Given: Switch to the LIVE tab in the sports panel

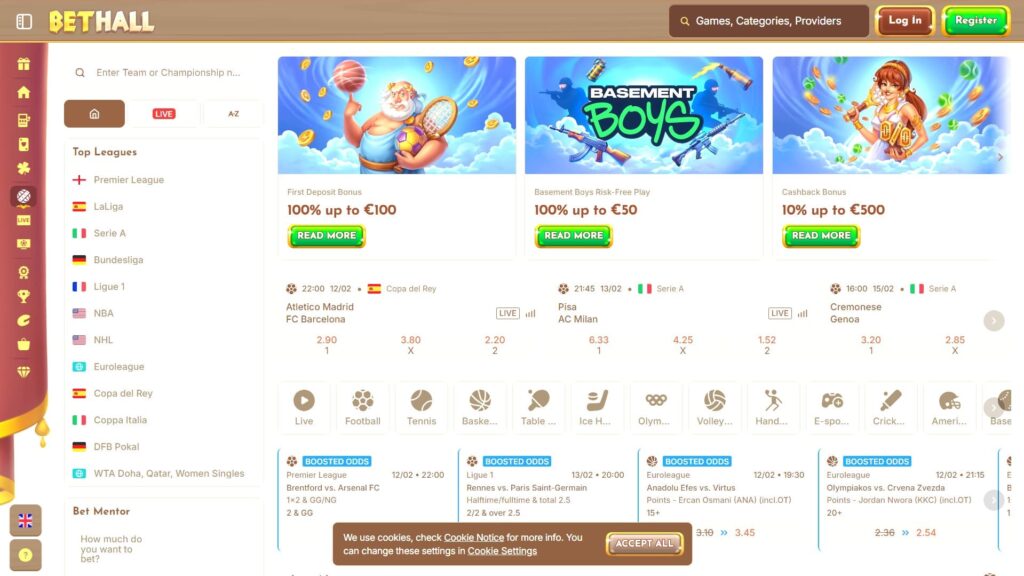Looking at the screenshot, I should coord(163,114).
